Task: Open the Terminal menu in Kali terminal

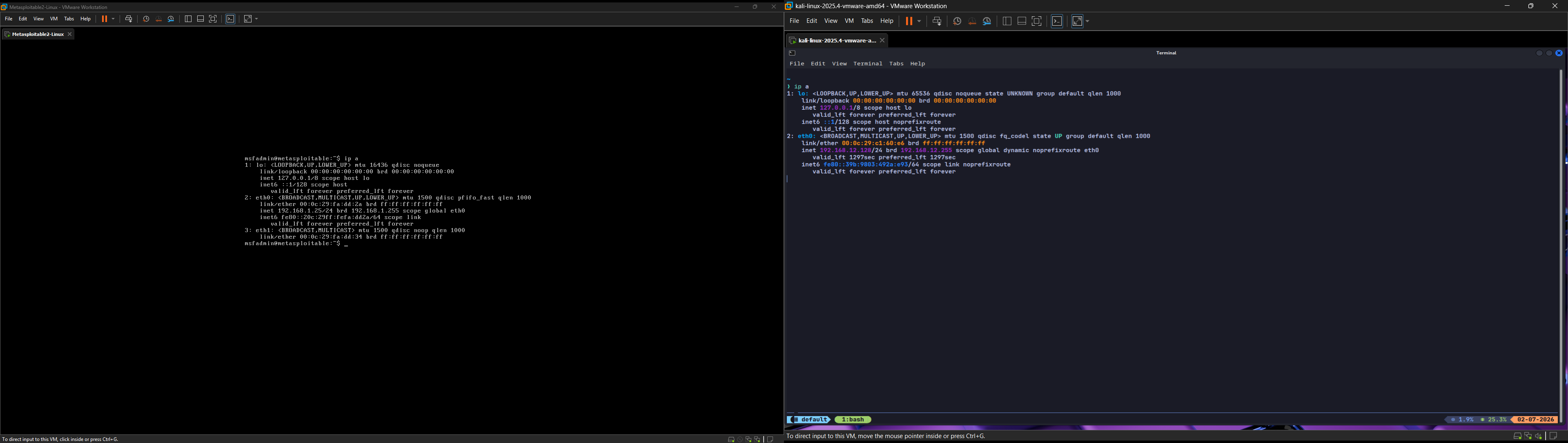Action: point(867,64)
